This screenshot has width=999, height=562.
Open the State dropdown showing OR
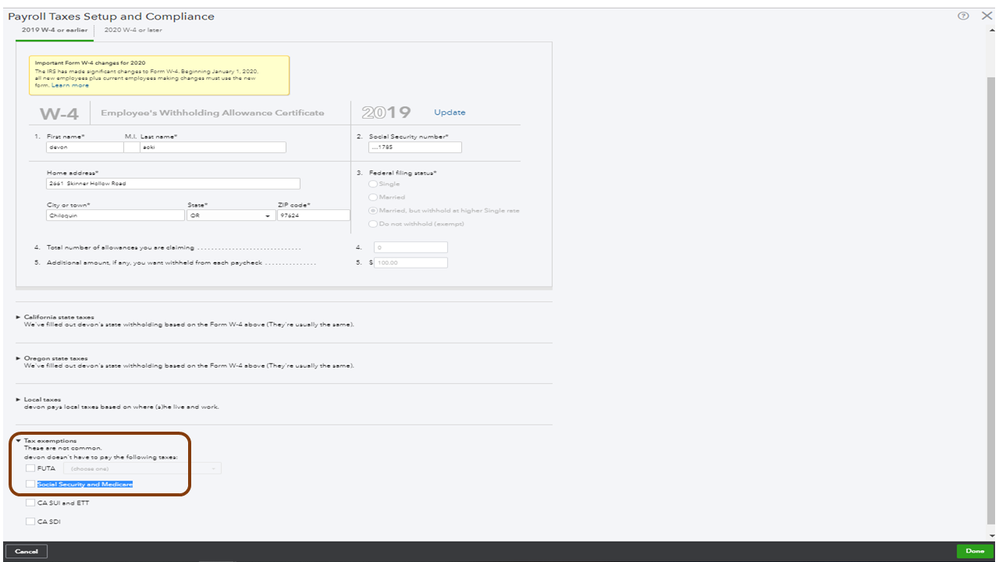pos(231,215)
